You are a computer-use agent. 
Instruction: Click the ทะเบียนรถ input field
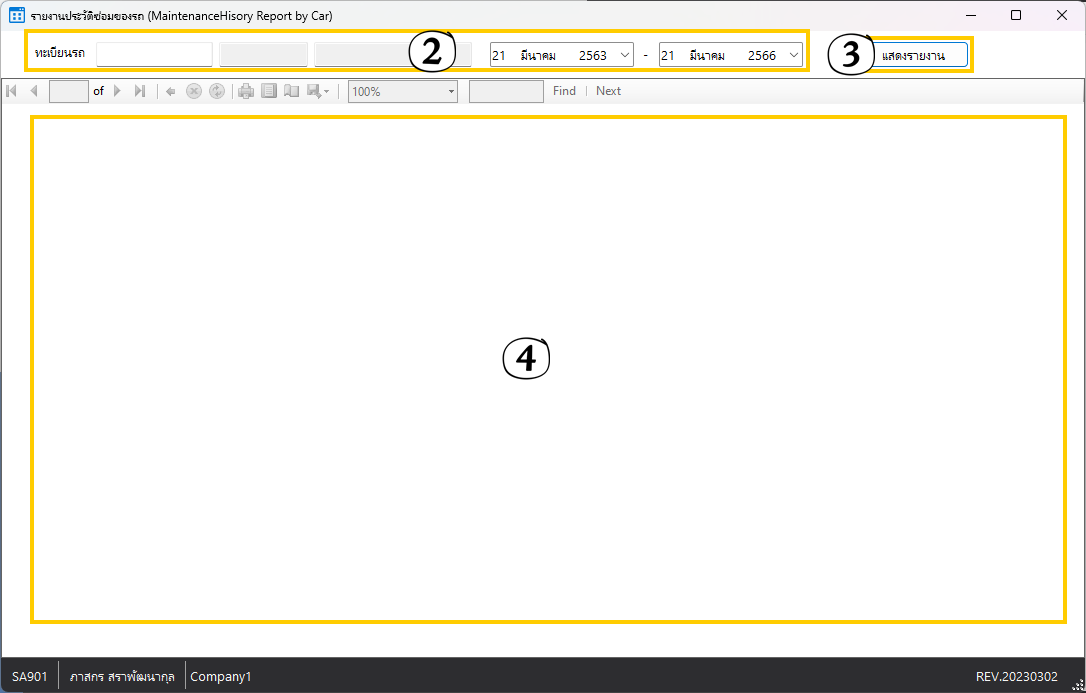[154, 54]
